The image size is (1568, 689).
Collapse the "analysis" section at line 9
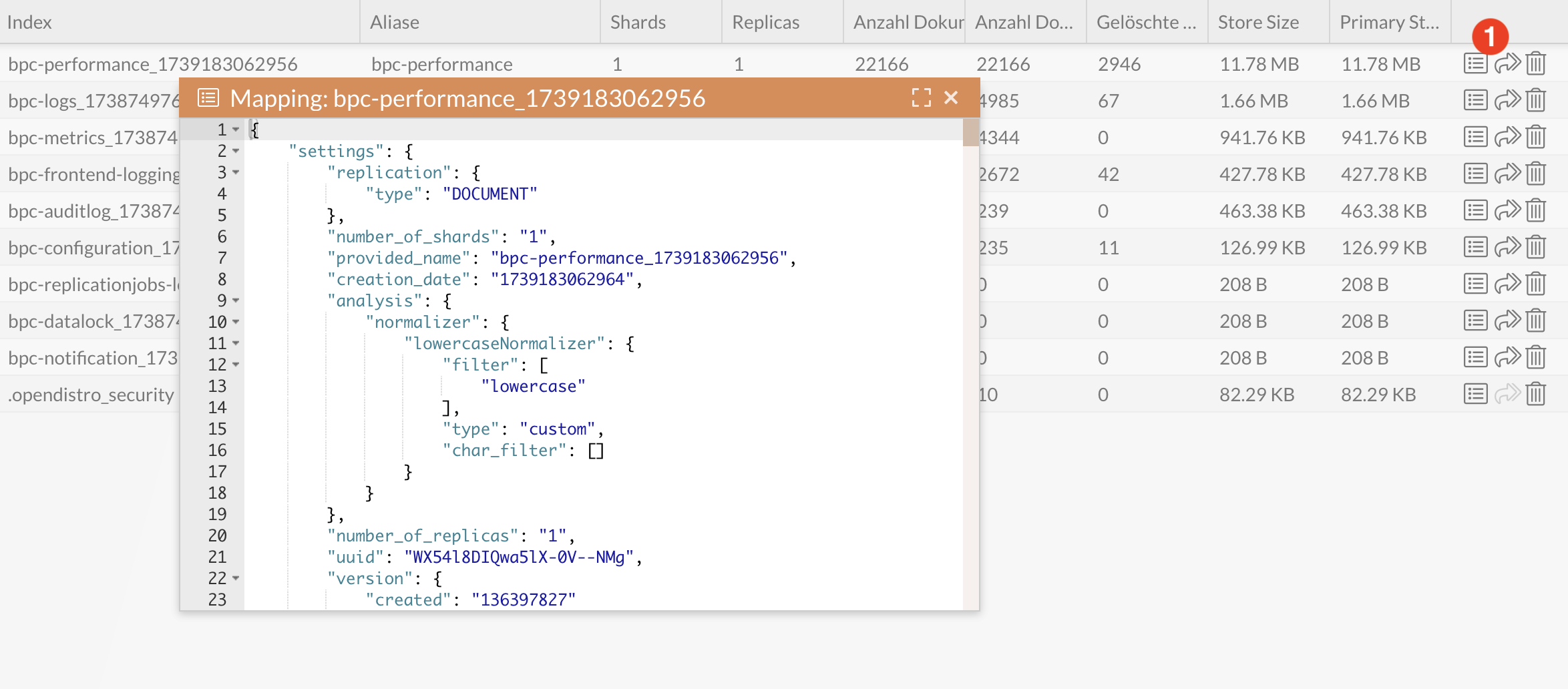[236, 301]
